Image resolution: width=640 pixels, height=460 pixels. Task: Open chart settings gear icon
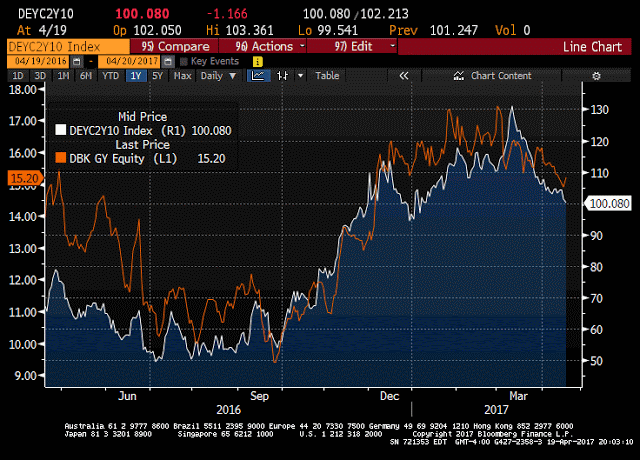(596, 76)
